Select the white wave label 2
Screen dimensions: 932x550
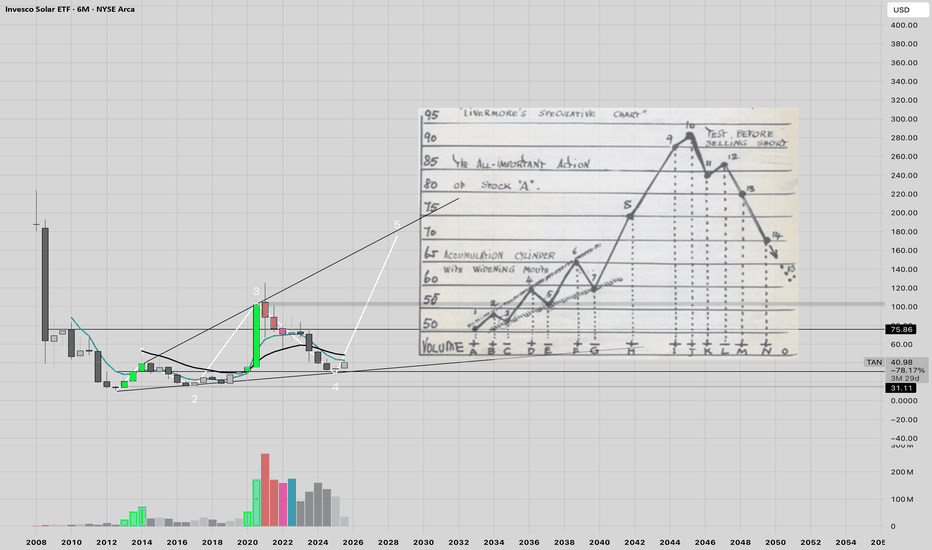194,399
